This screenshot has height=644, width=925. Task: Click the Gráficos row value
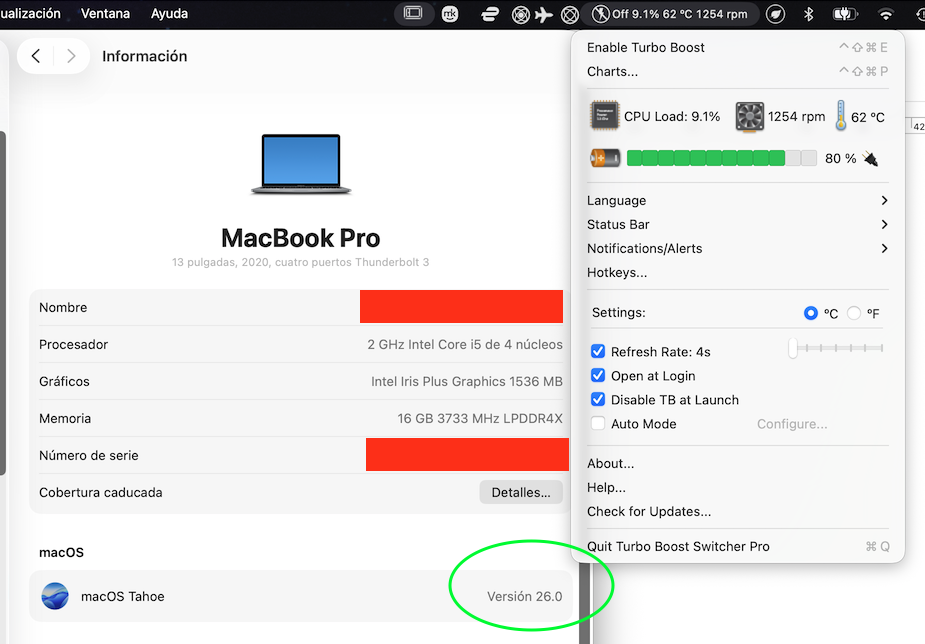click(467, 382)
